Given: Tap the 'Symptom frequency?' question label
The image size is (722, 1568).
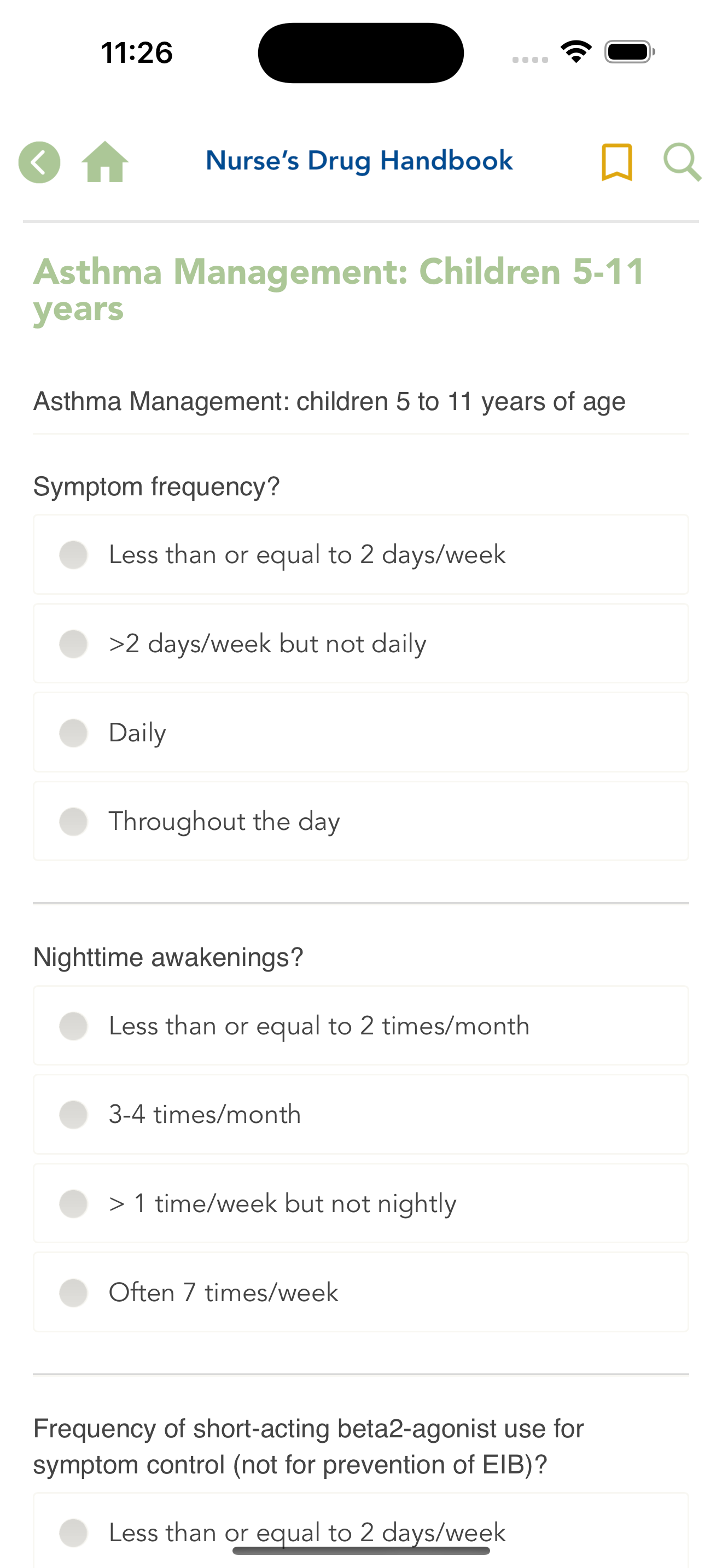Looking at the screenshot, I should pos(156,487).
